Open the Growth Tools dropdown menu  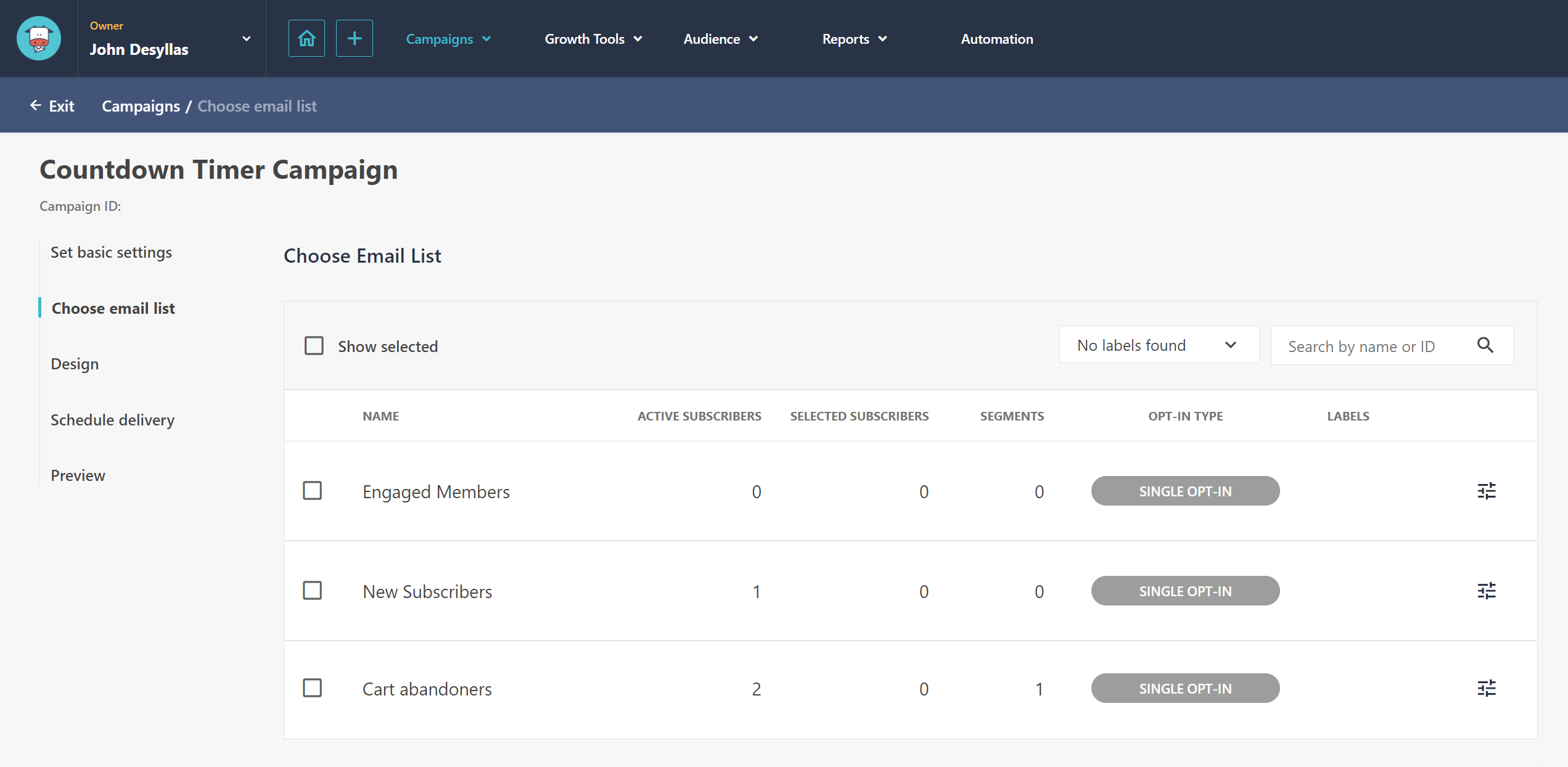(592, 39)
